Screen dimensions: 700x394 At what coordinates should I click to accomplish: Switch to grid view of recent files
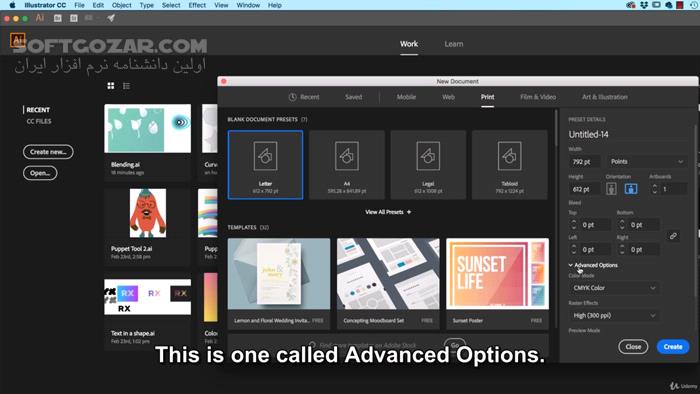(x=111, y=86)
